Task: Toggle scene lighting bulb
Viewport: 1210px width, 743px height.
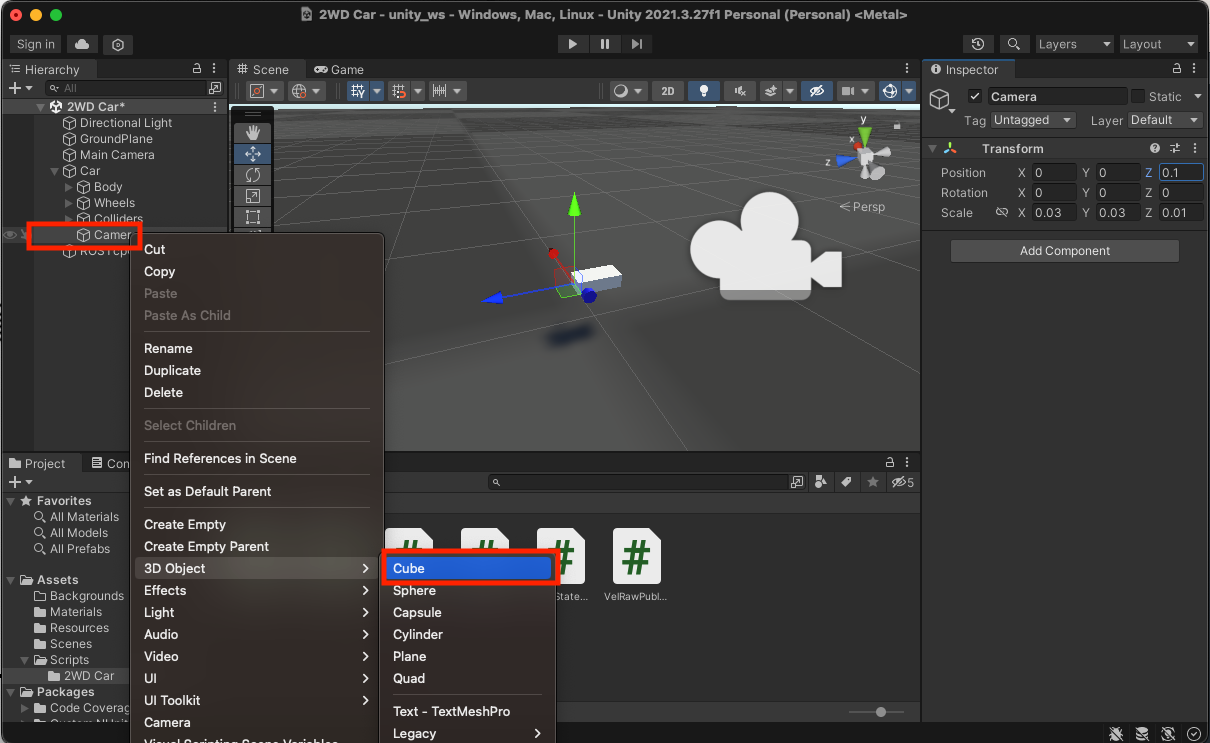Action: (704, 91)
